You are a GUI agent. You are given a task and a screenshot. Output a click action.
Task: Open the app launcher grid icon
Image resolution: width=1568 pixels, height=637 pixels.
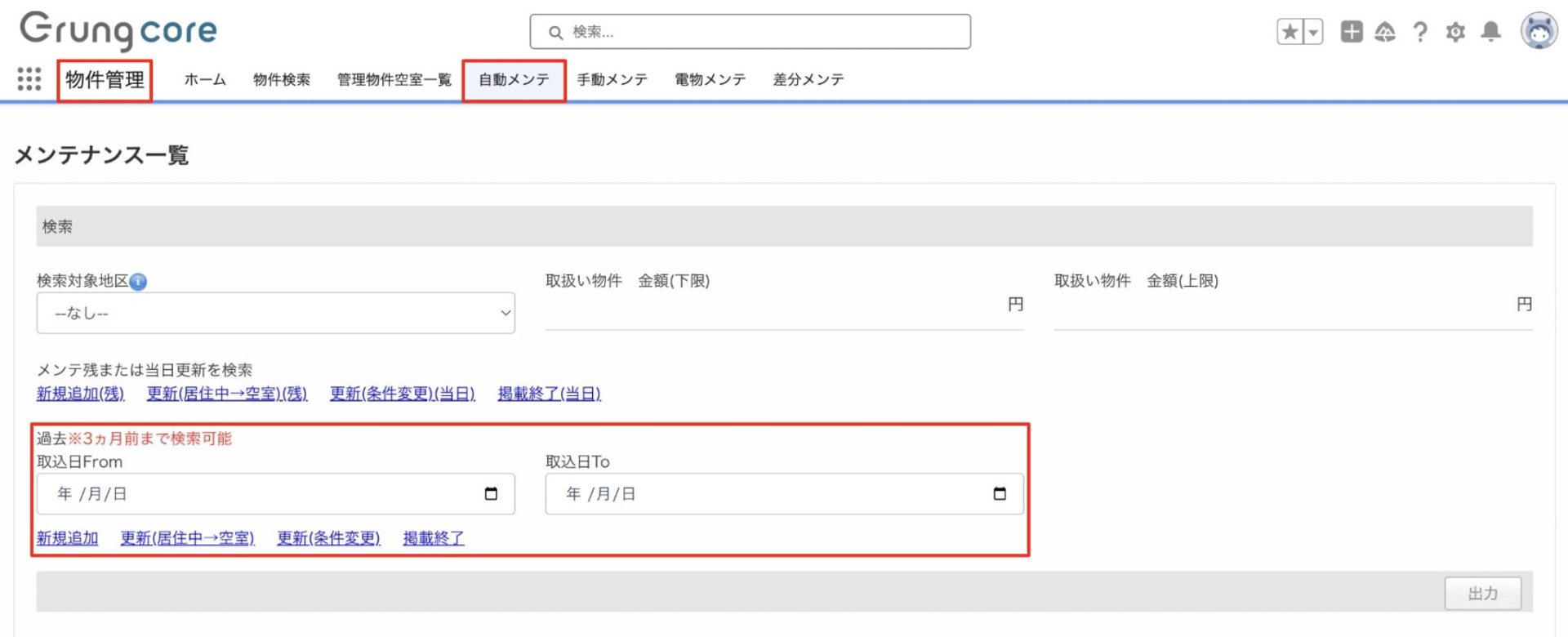pyautogui.click(x=29, y=79)
